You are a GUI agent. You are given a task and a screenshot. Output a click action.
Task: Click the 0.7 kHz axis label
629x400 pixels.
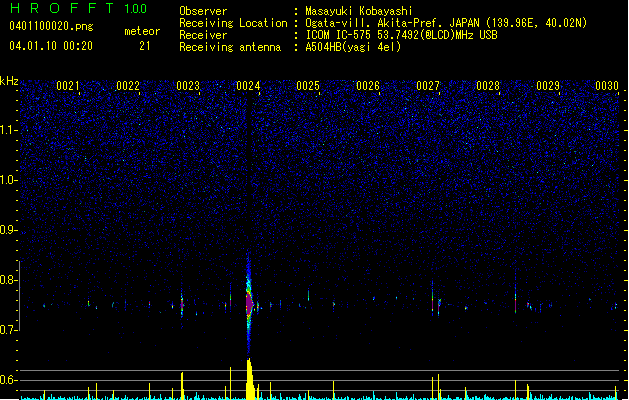9,330
